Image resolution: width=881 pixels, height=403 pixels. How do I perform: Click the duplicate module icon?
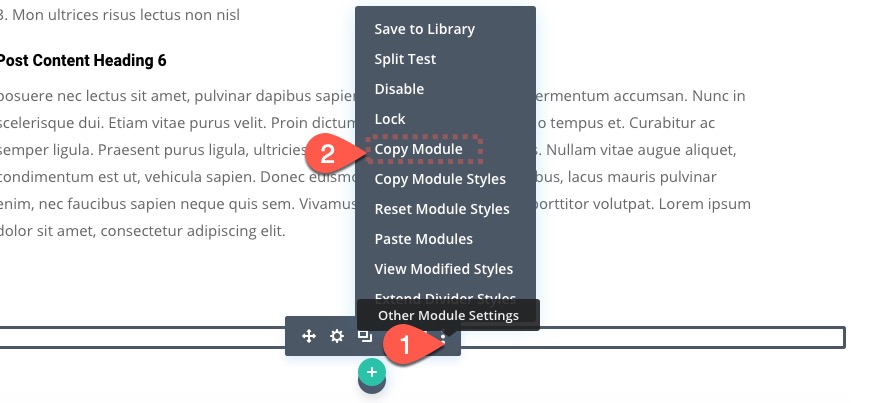365,336
